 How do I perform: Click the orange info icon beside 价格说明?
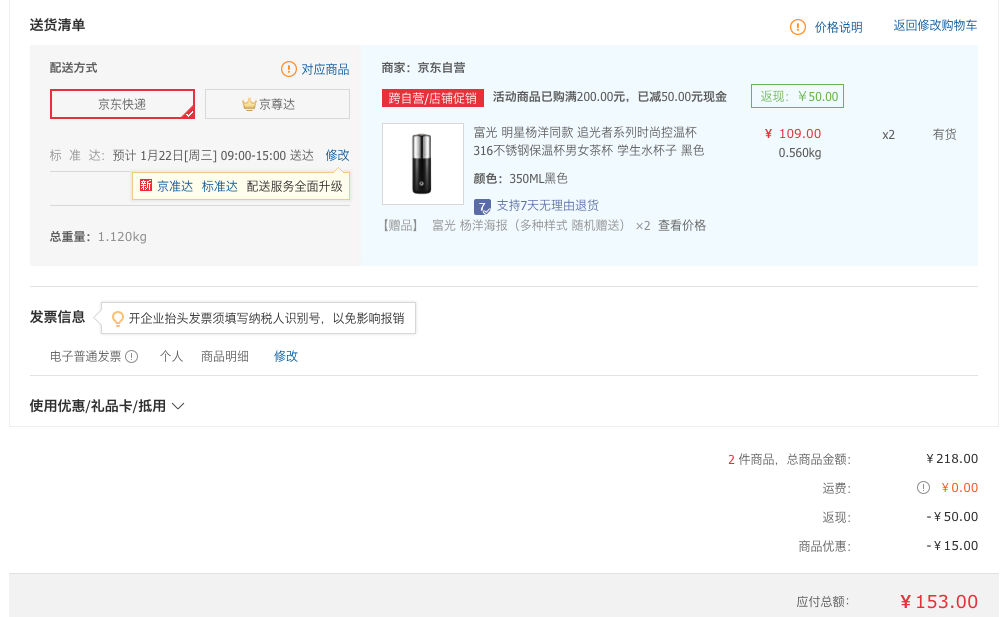tap(797, 27)
